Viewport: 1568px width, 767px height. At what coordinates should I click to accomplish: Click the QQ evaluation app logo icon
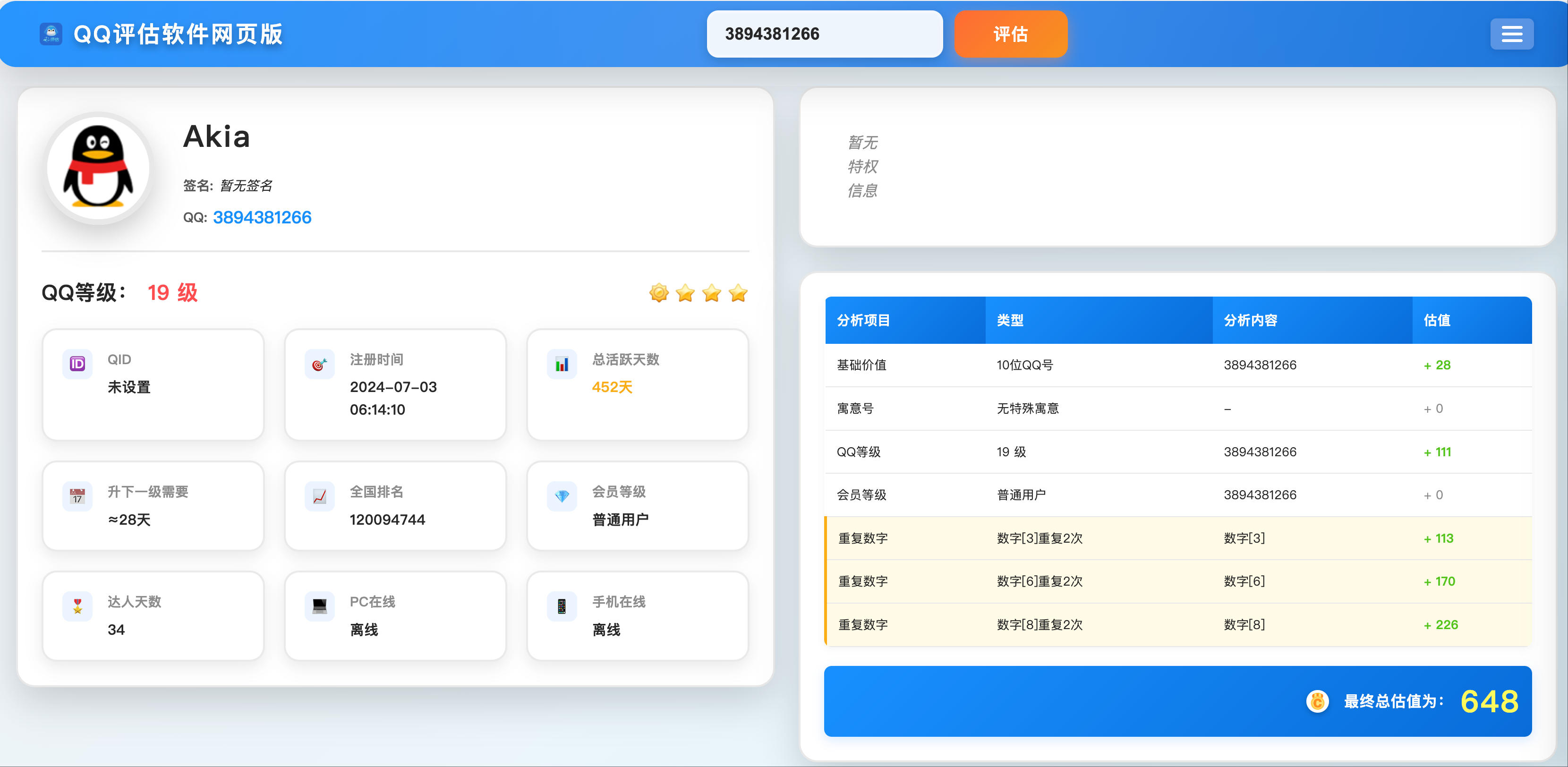(51, 34)
